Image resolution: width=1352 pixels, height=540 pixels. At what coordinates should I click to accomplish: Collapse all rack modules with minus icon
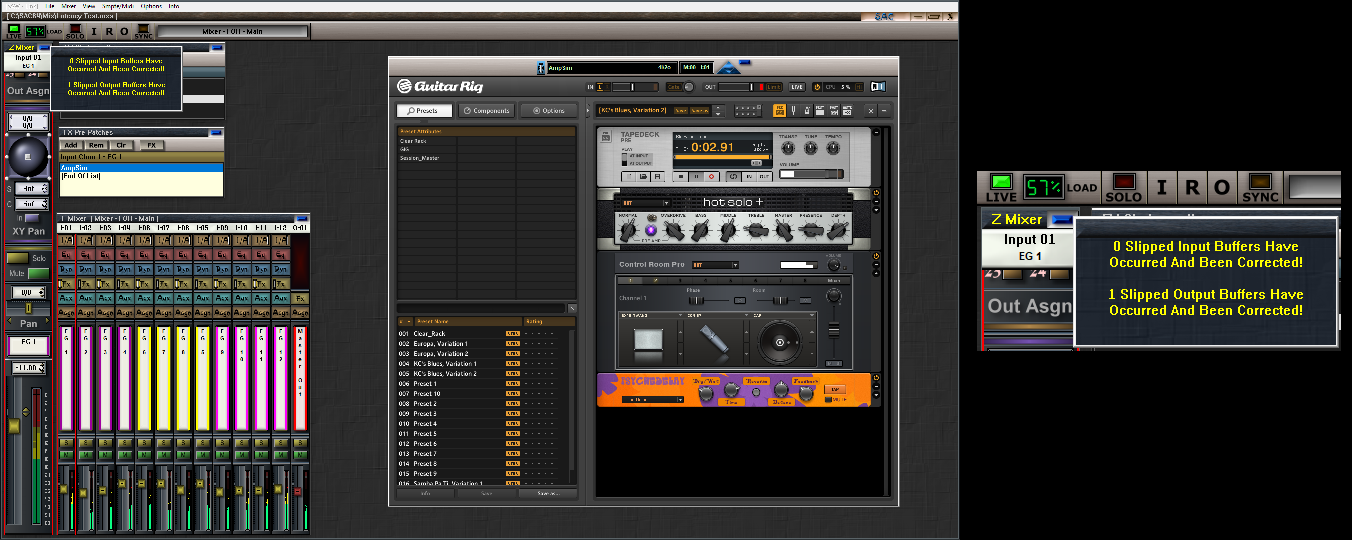pos(884,110)
